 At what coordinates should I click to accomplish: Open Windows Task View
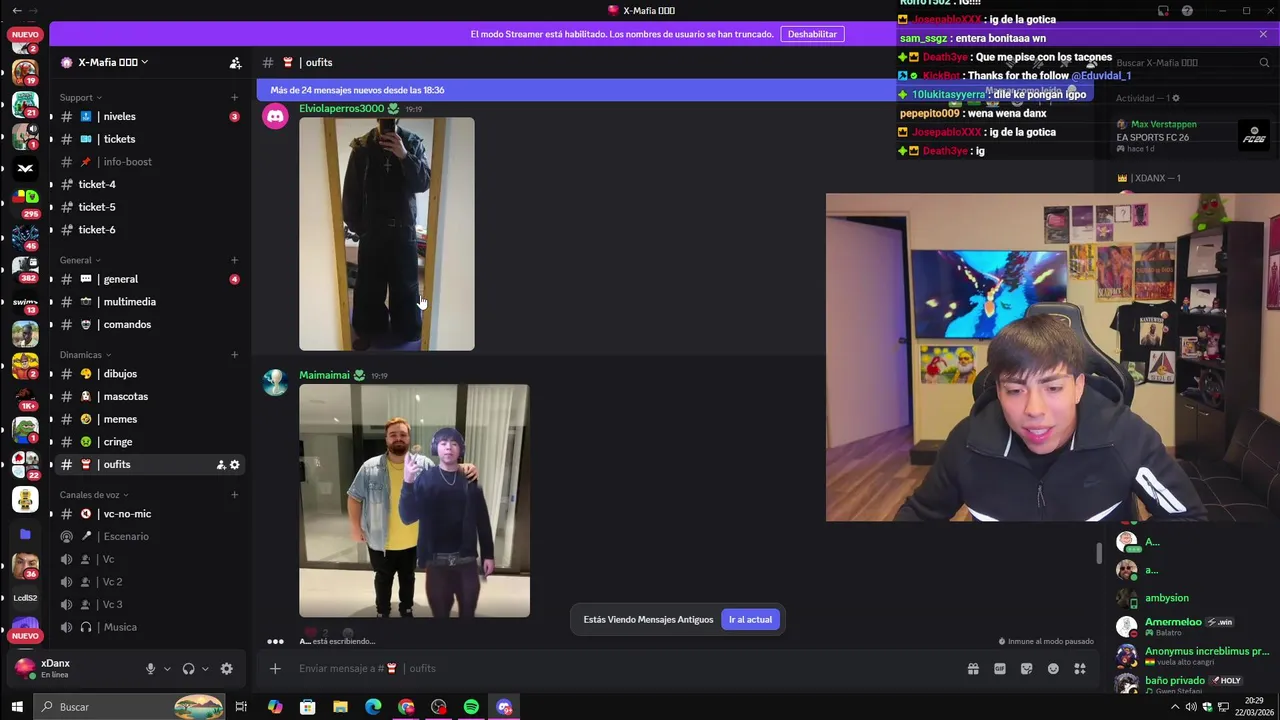(x=241, y=707)
